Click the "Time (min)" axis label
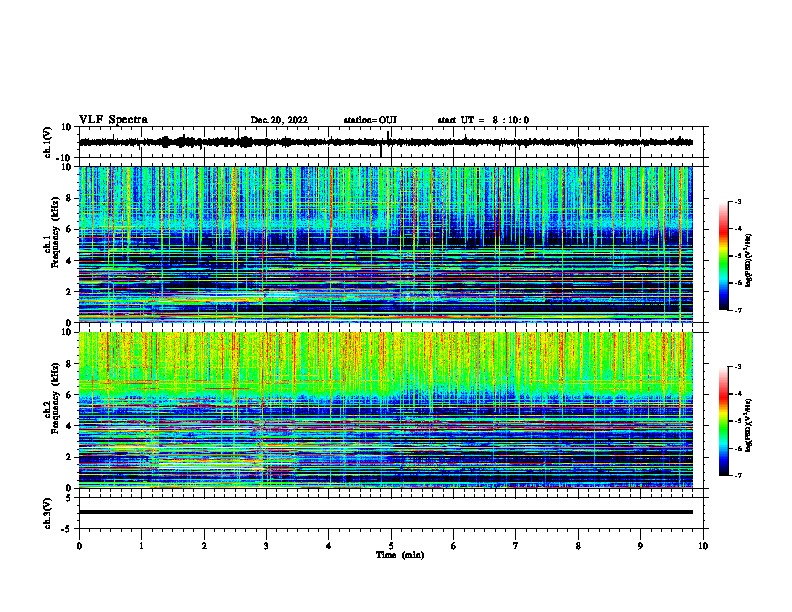Screen dimensions: 792x612 click(400, 555)
